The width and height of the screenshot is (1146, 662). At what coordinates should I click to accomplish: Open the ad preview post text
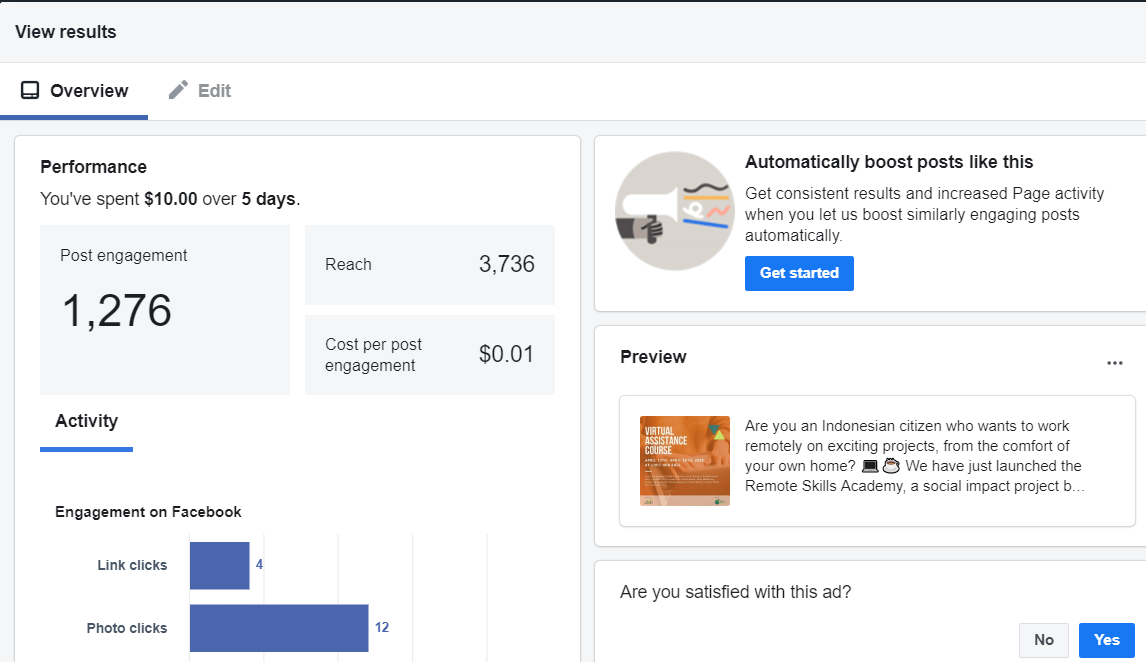click(x=914, y=456)
